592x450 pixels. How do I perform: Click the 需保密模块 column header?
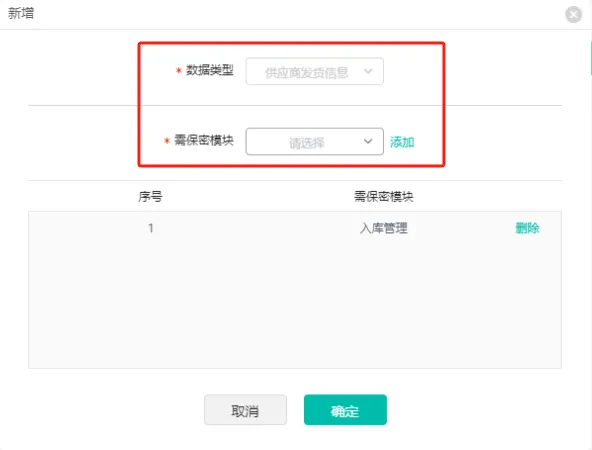point(384,196)
